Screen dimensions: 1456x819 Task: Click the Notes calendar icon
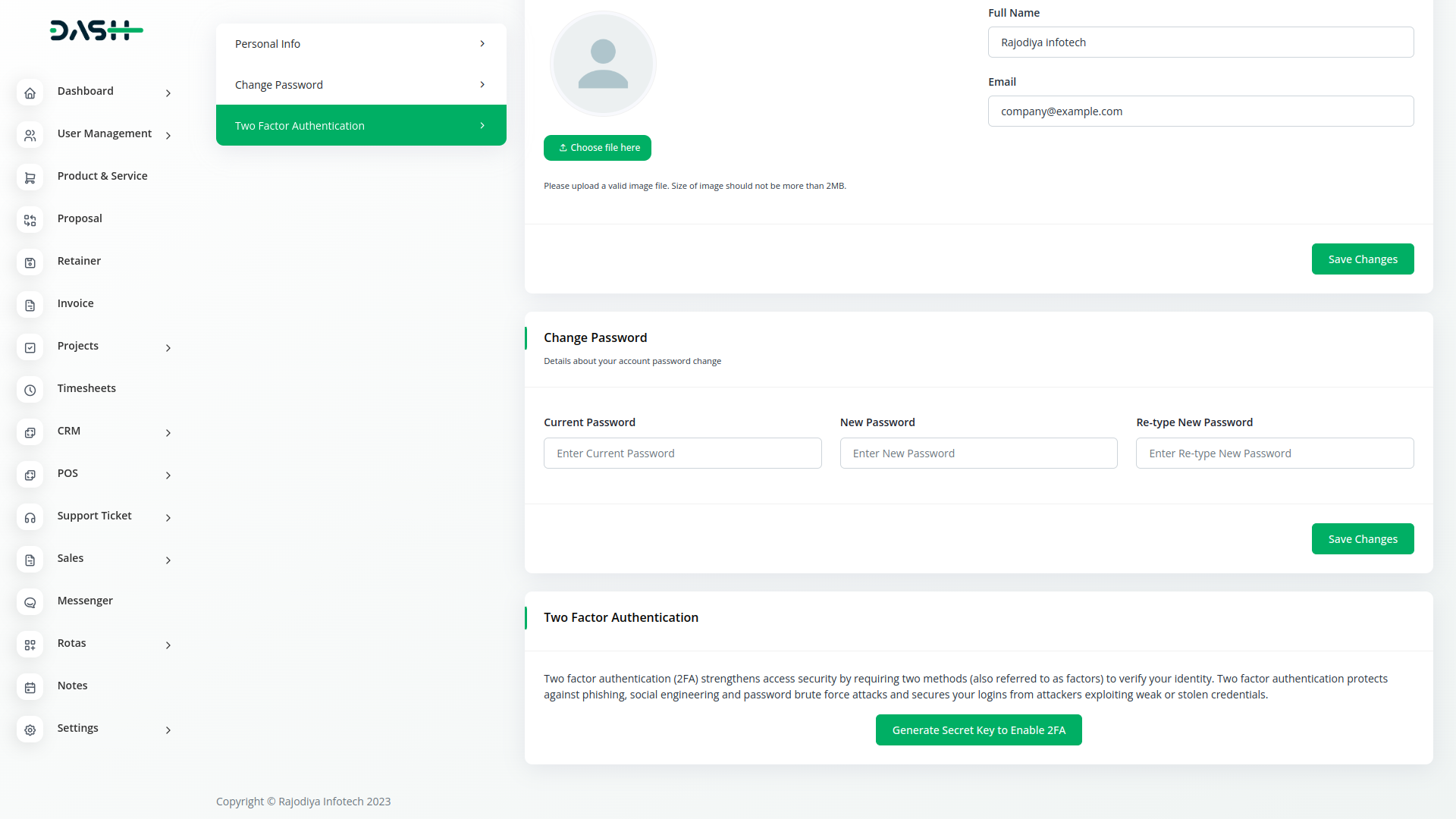coord(30,687)
